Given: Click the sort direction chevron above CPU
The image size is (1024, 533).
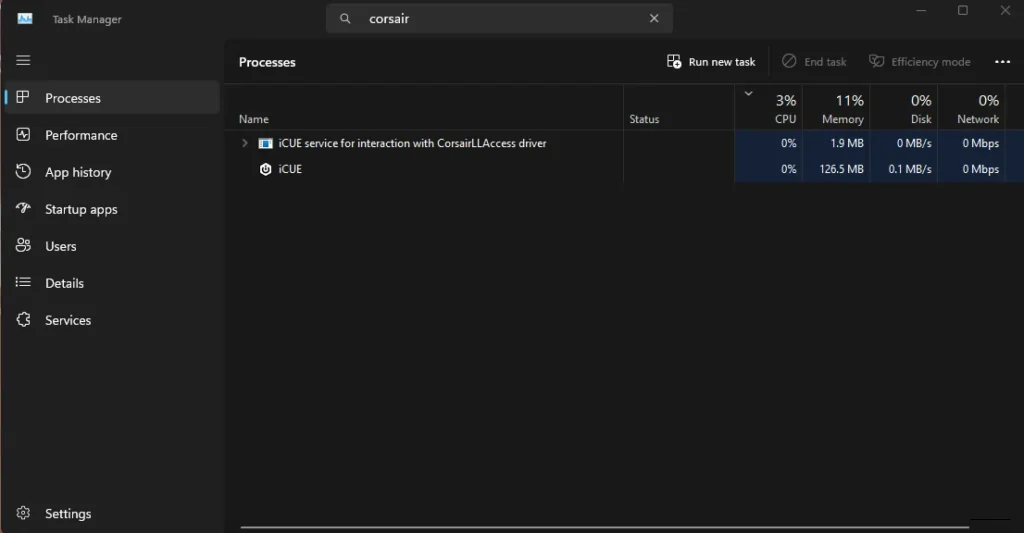Looking at the screenshot, I should (x=748, y=93).
